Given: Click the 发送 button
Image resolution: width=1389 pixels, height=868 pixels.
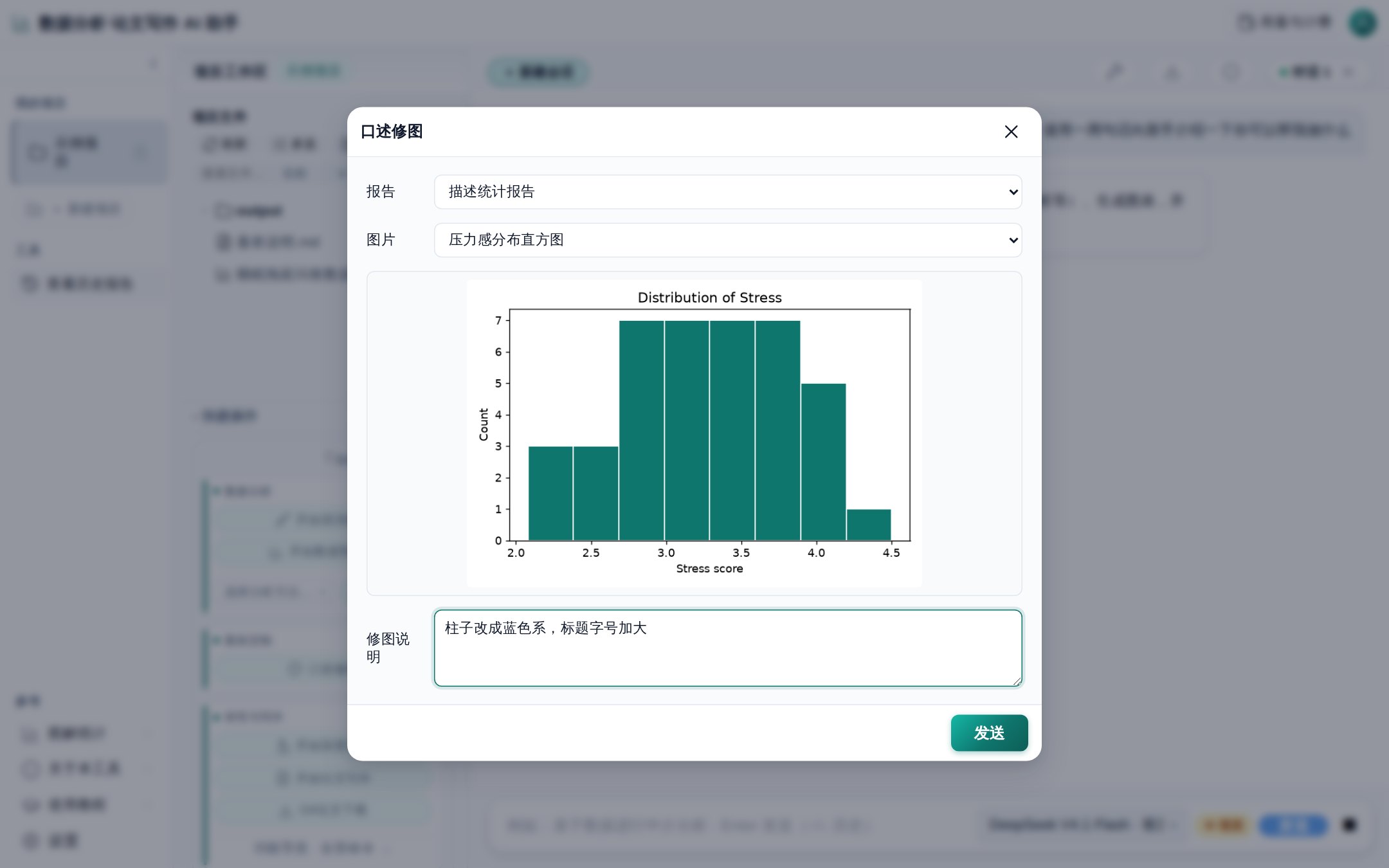Looking at the screenshot, I should click(989, 733).
